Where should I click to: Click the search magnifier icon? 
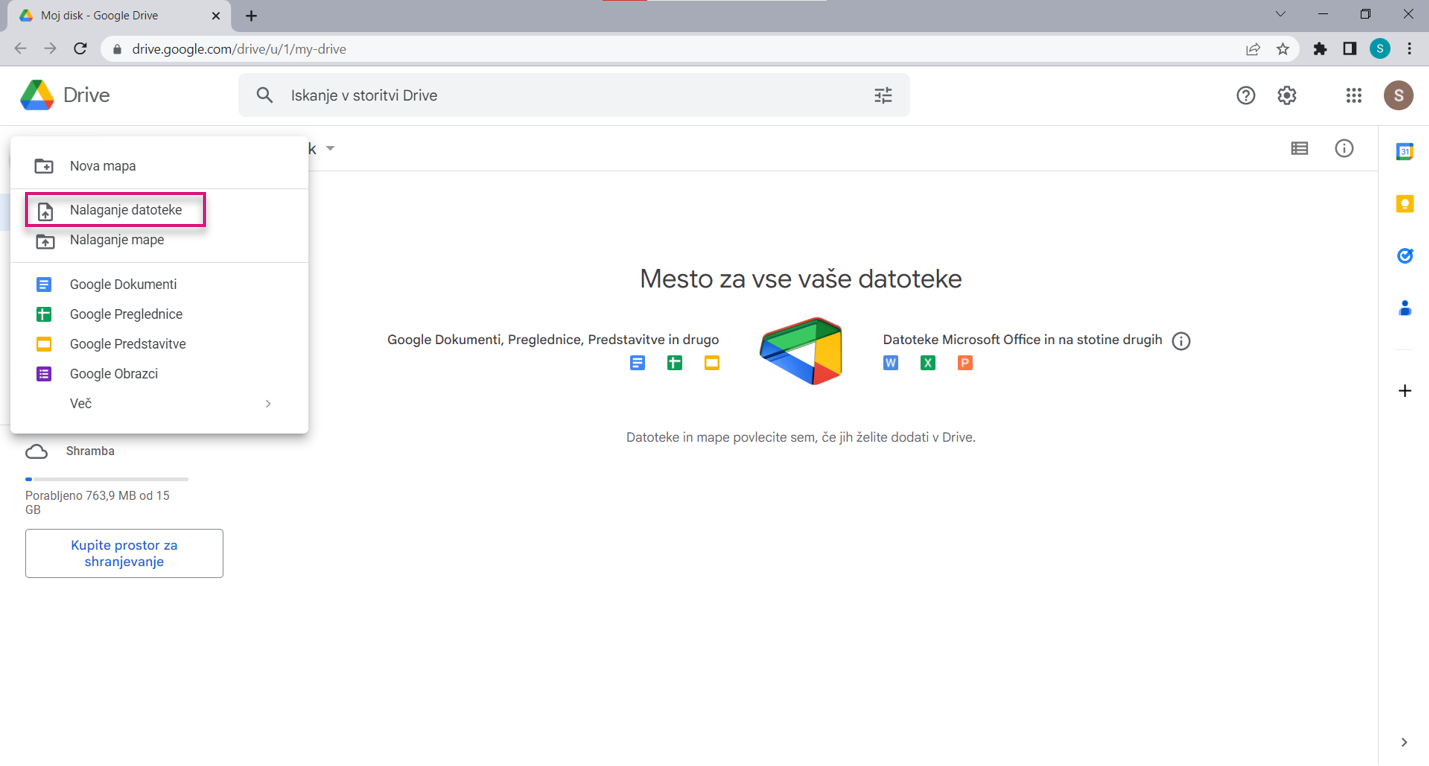click(x=264, y=96)
